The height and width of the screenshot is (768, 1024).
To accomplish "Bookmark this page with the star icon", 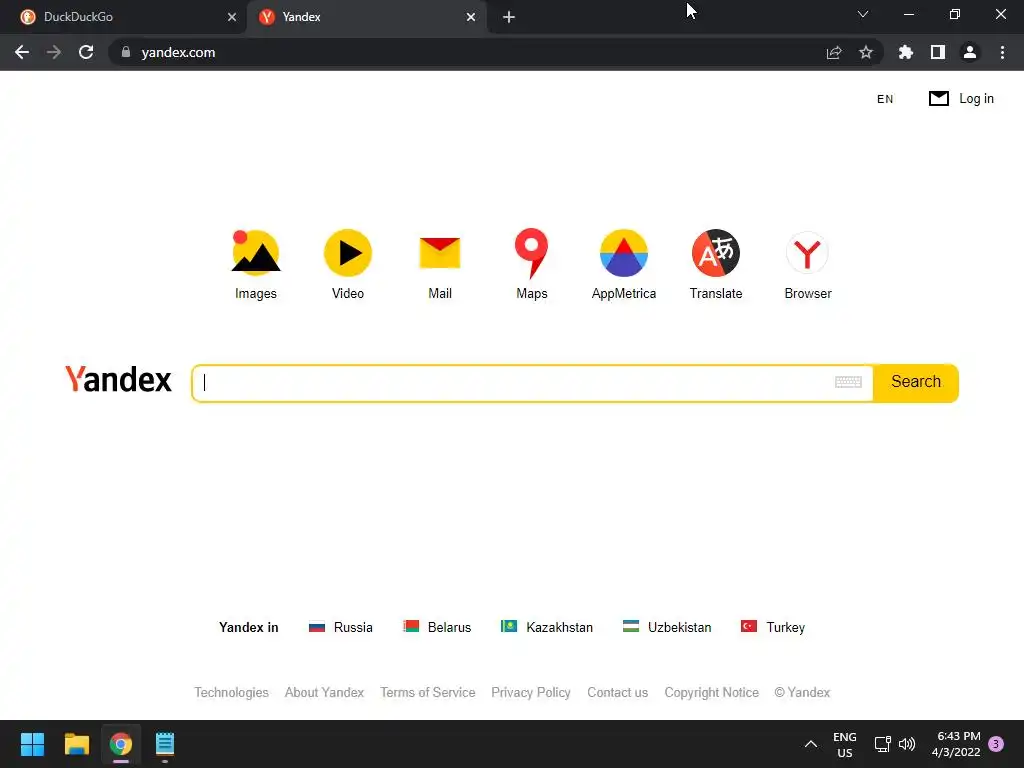I will 866,52.
